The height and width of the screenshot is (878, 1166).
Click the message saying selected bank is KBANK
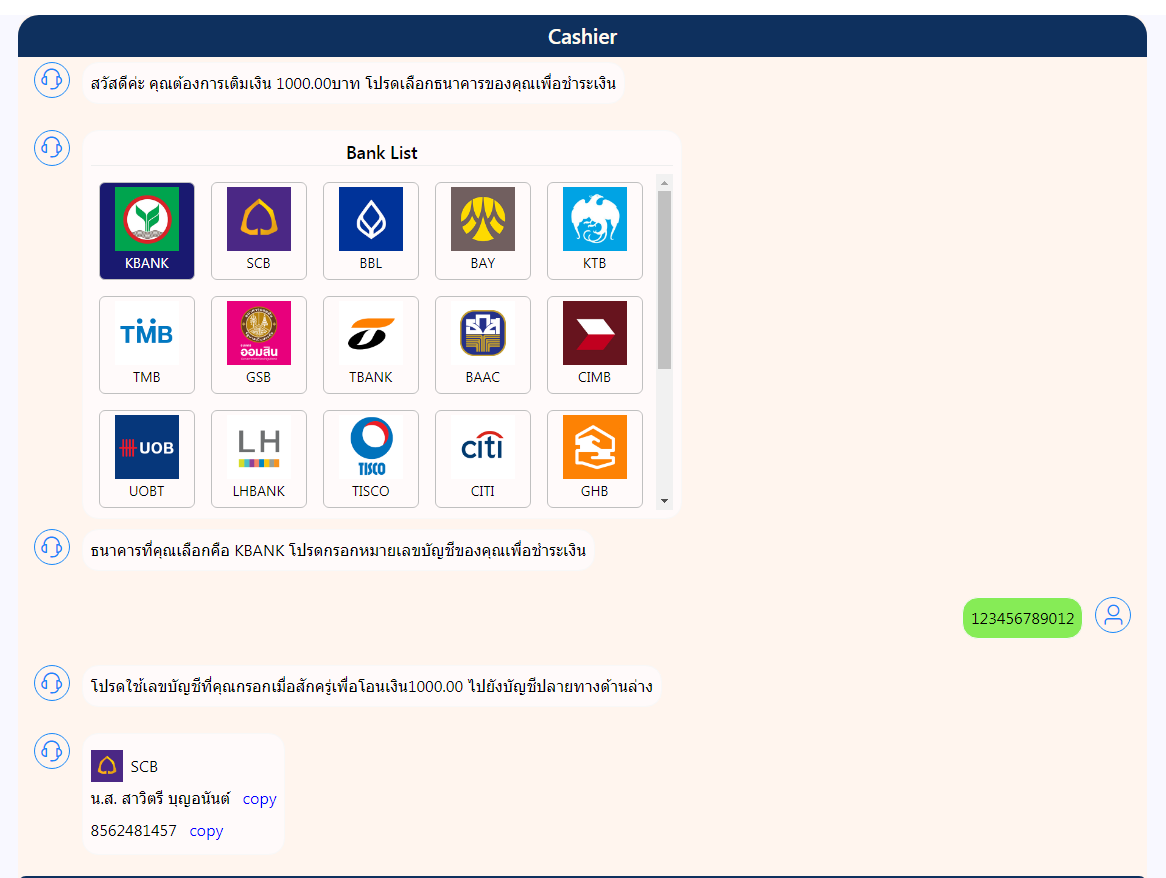[338, 550]
